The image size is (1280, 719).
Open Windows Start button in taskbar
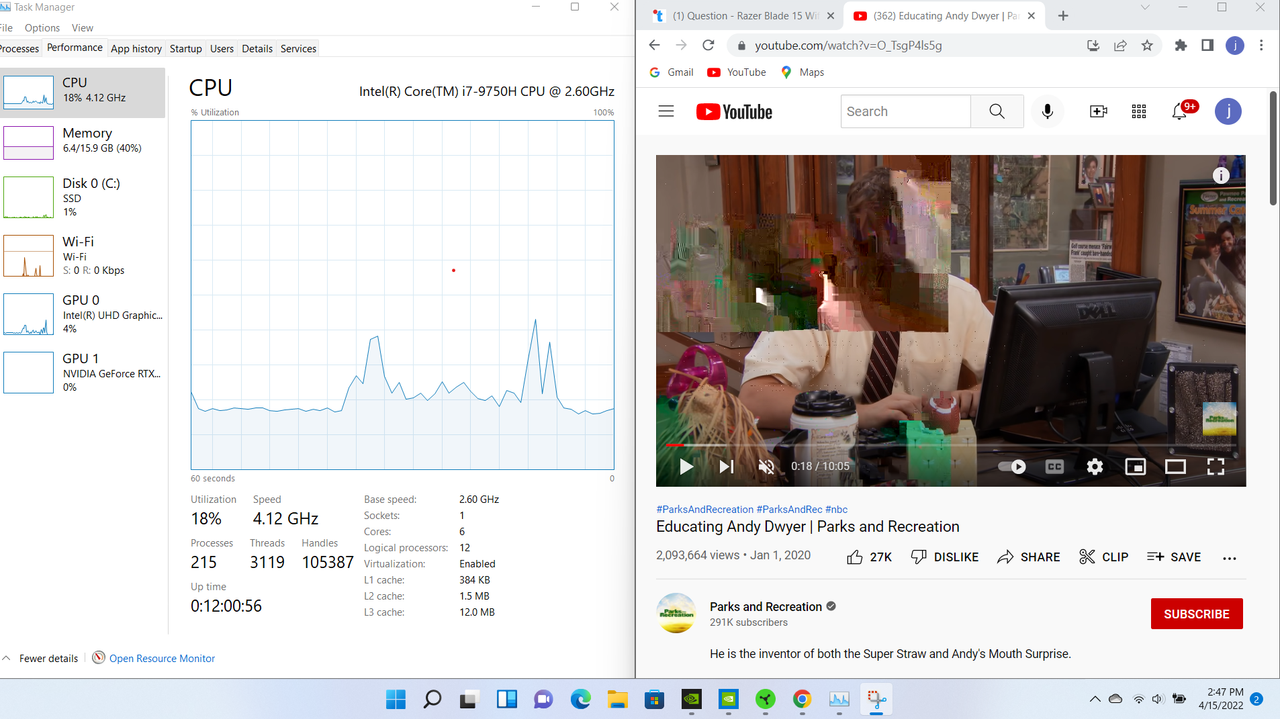click(x=396, y=699)
